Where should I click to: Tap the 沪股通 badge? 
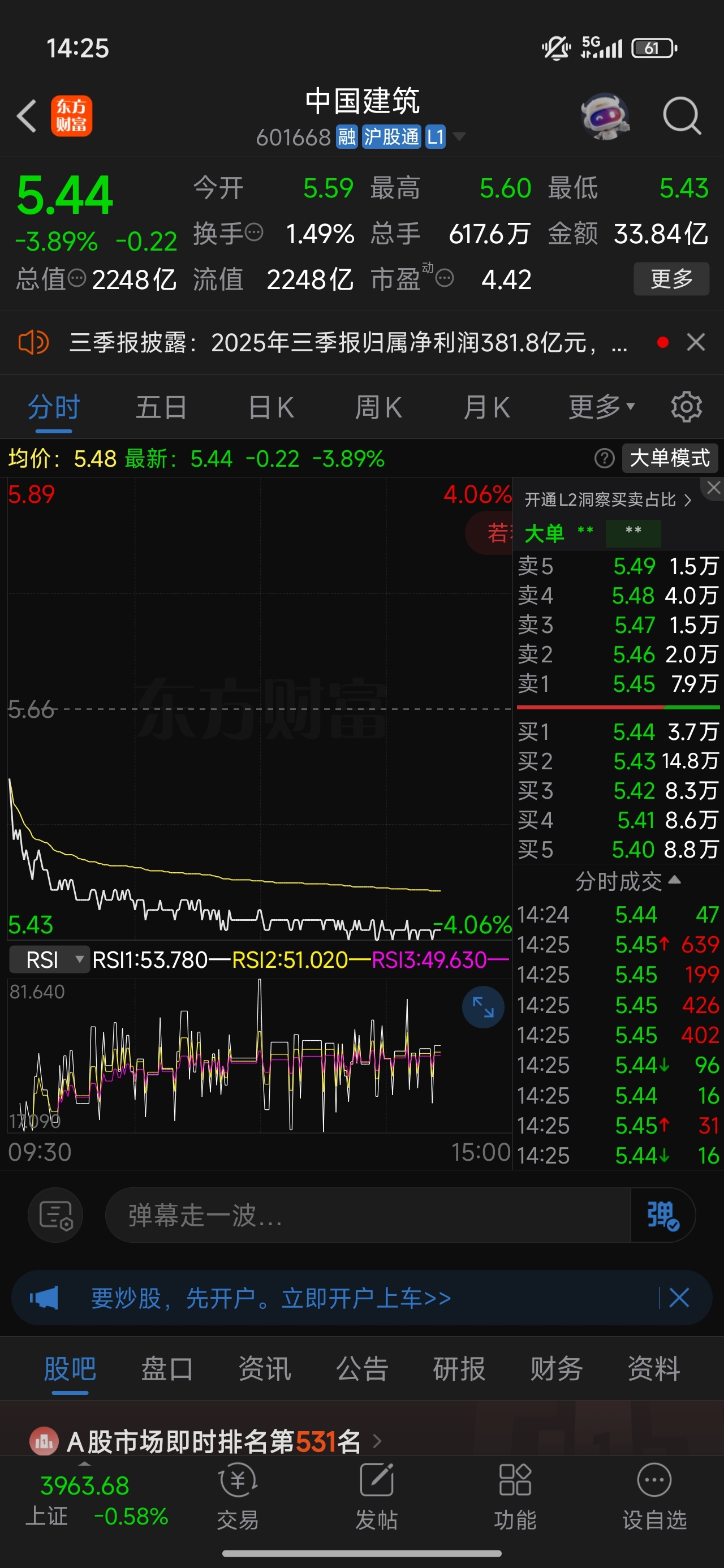(x=391, y=137)
